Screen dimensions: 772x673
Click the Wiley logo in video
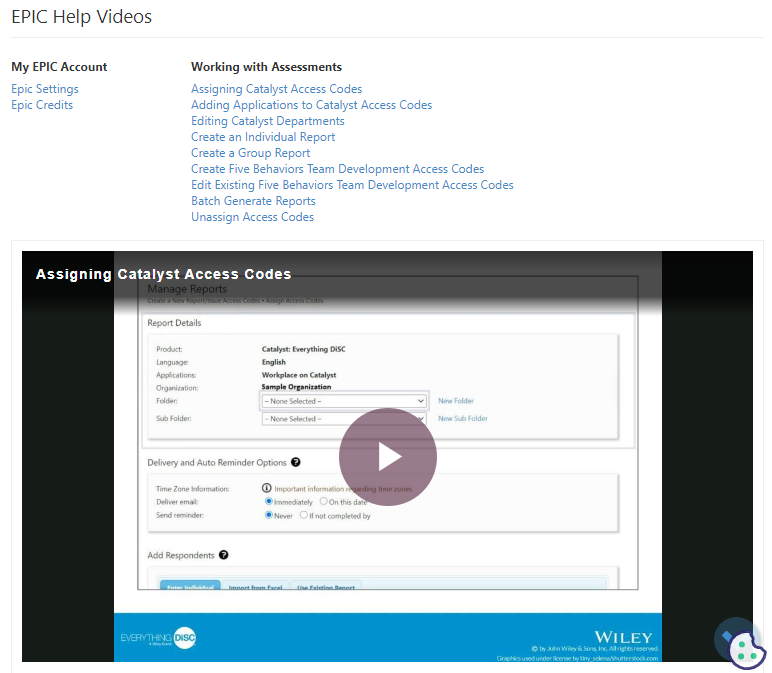coord(623,638)
